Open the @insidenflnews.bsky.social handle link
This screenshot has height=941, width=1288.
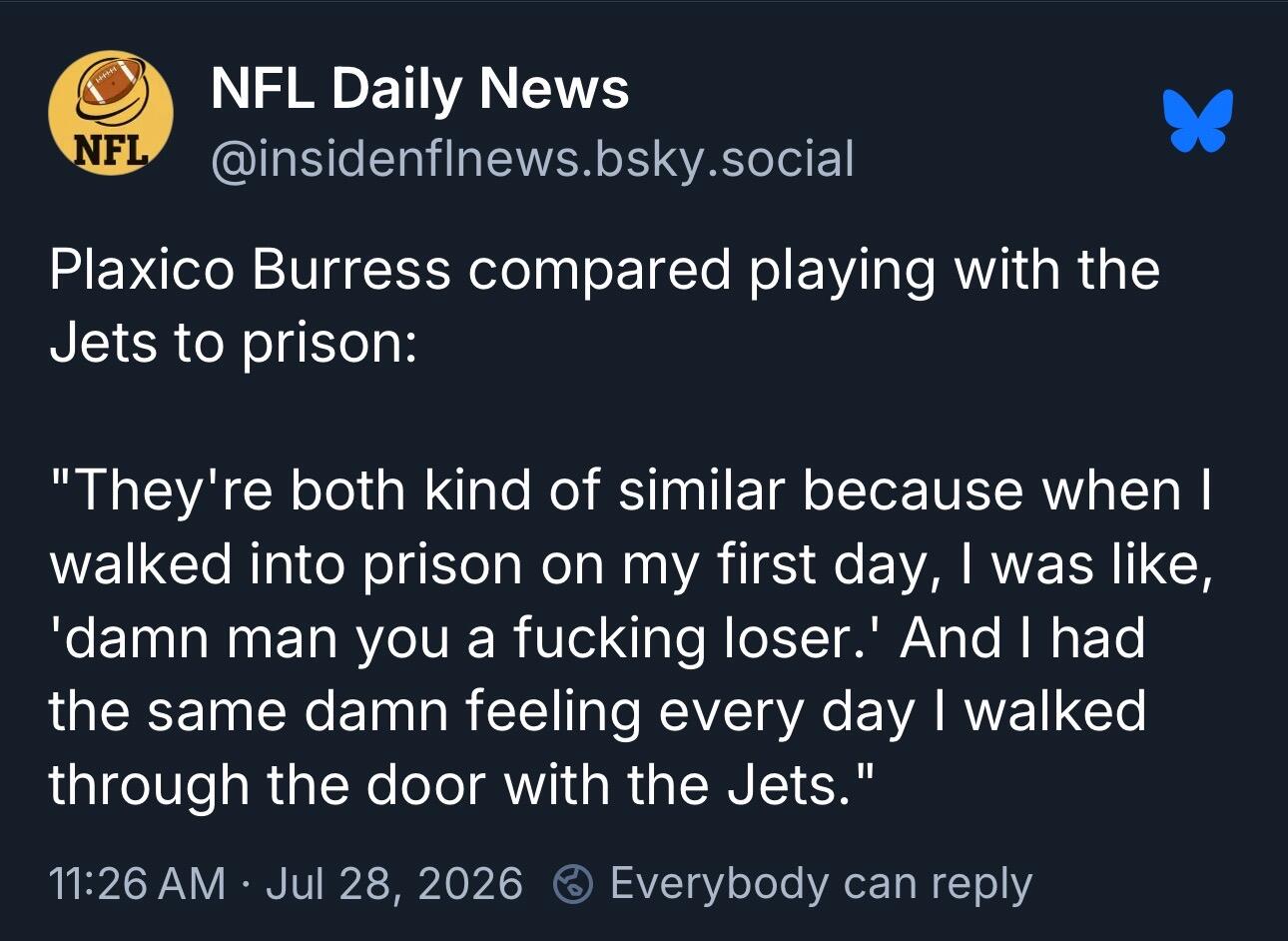point(533,159)
